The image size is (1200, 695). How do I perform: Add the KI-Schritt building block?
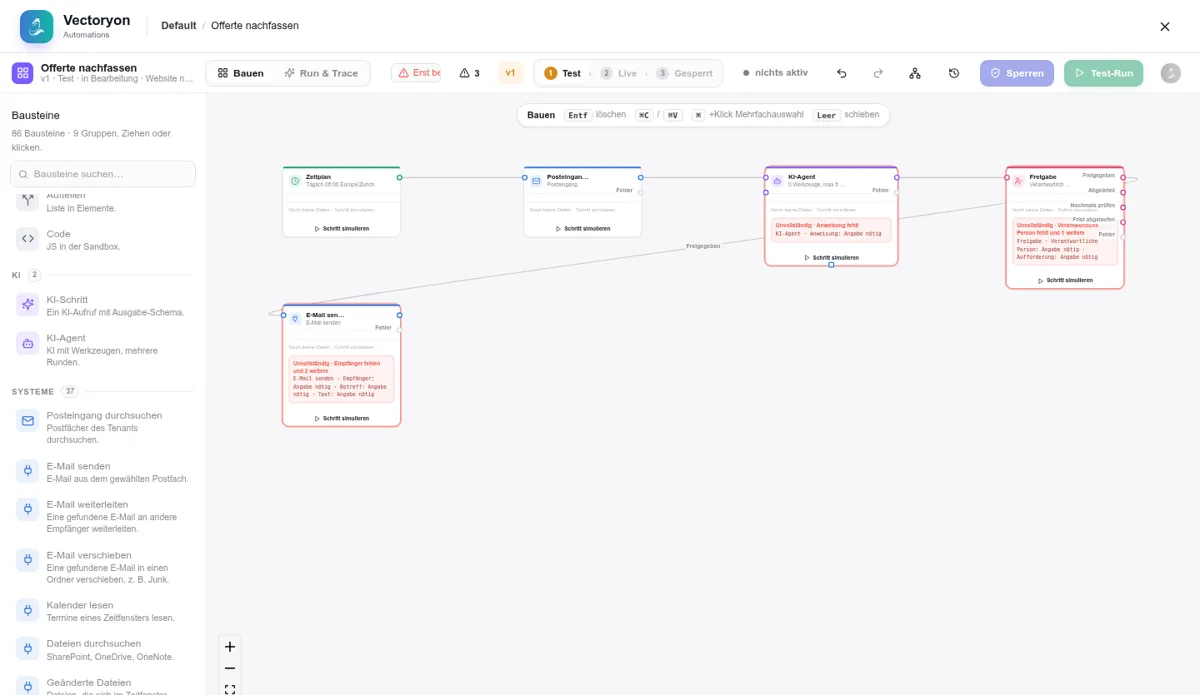coord(103,305)
